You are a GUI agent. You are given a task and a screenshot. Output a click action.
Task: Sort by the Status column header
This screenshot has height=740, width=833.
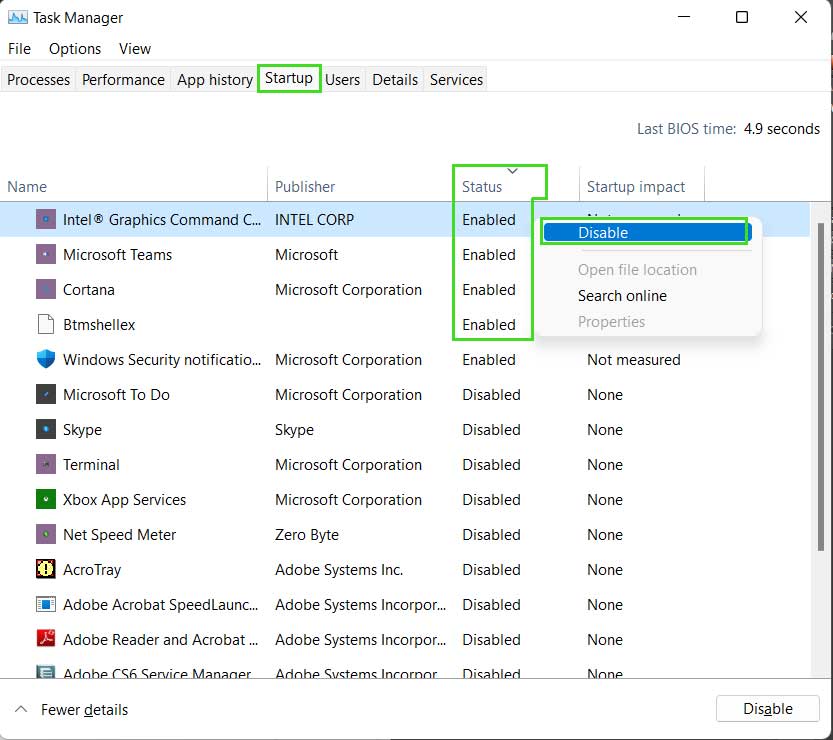click(x=482, y=186)
